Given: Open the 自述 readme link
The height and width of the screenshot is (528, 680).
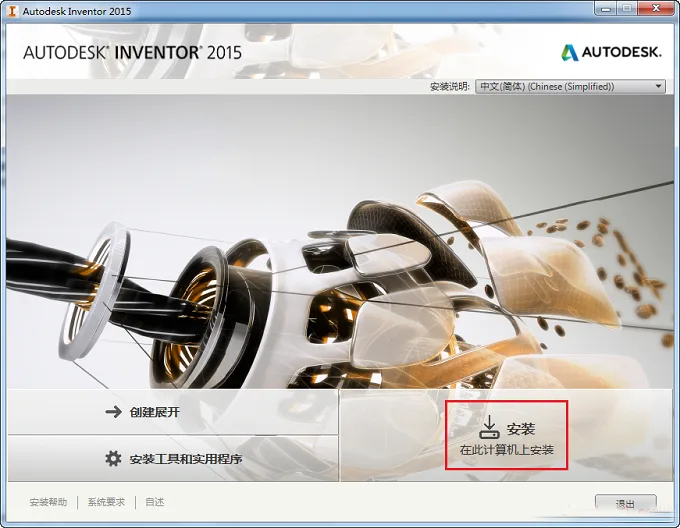Looking at the screenshot, I should pyautogui.click(x=154, y=502).
